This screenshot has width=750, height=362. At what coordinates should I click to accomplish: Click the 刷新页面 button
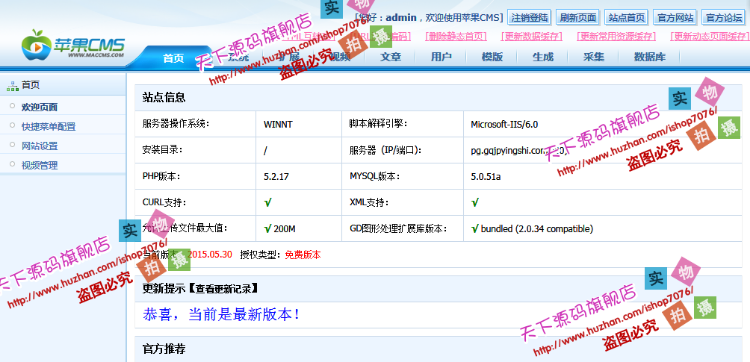click(578, 18)
